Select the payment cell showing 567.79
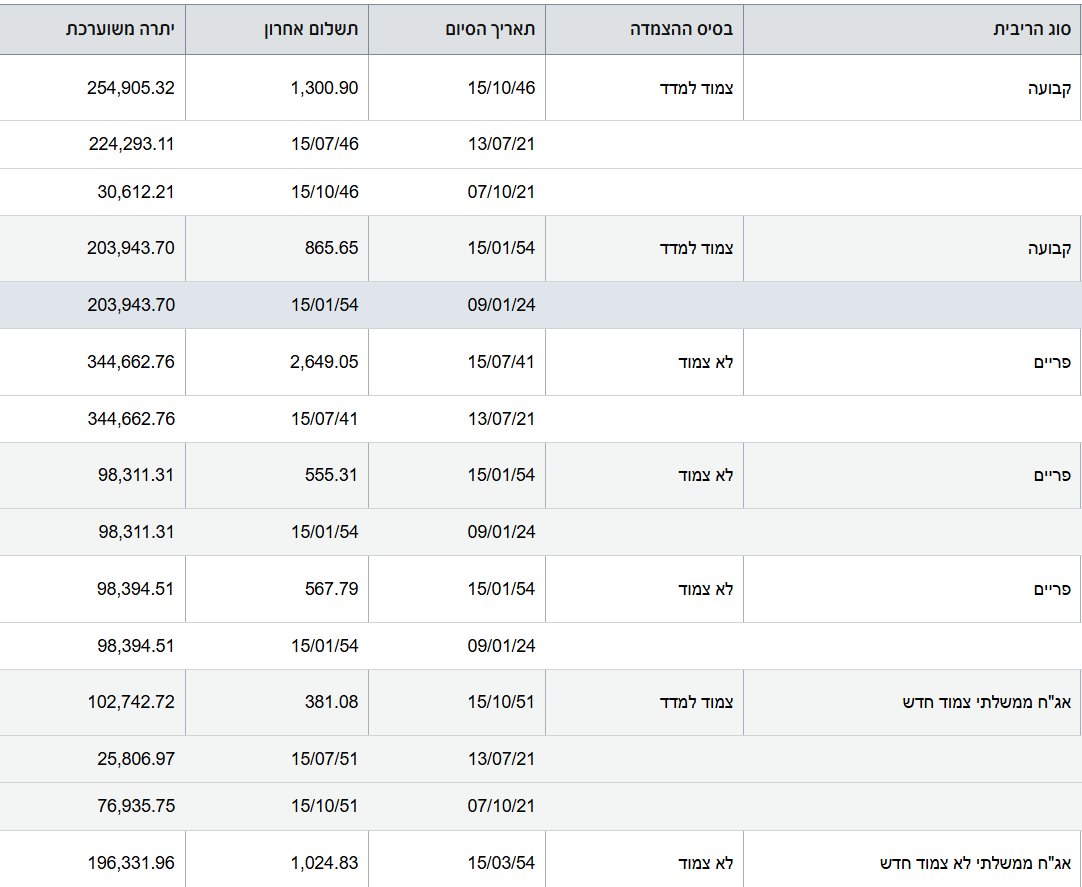This screenshot has height=887, width=1082. tap(333, 589)
